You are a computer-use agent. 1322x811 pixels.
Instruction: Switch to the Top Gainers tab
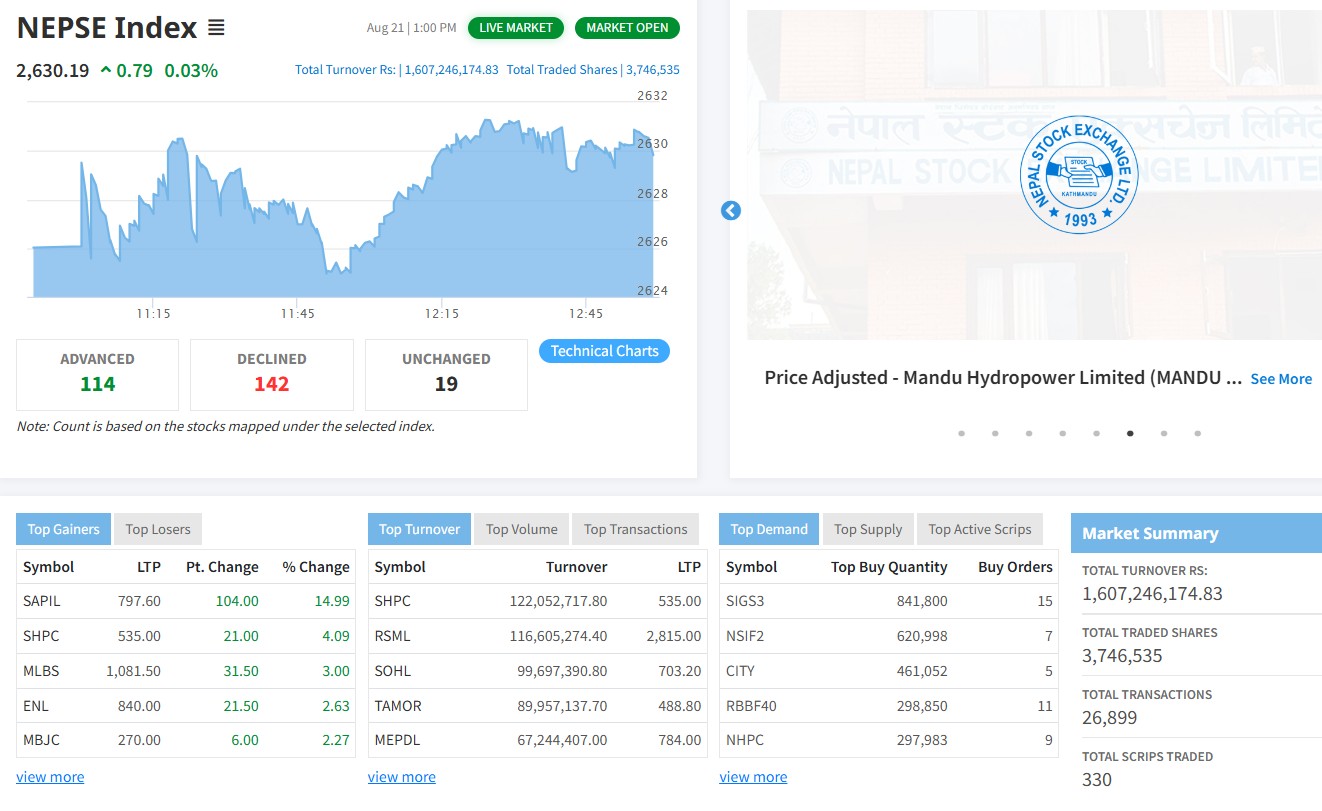tap(63, 529)
